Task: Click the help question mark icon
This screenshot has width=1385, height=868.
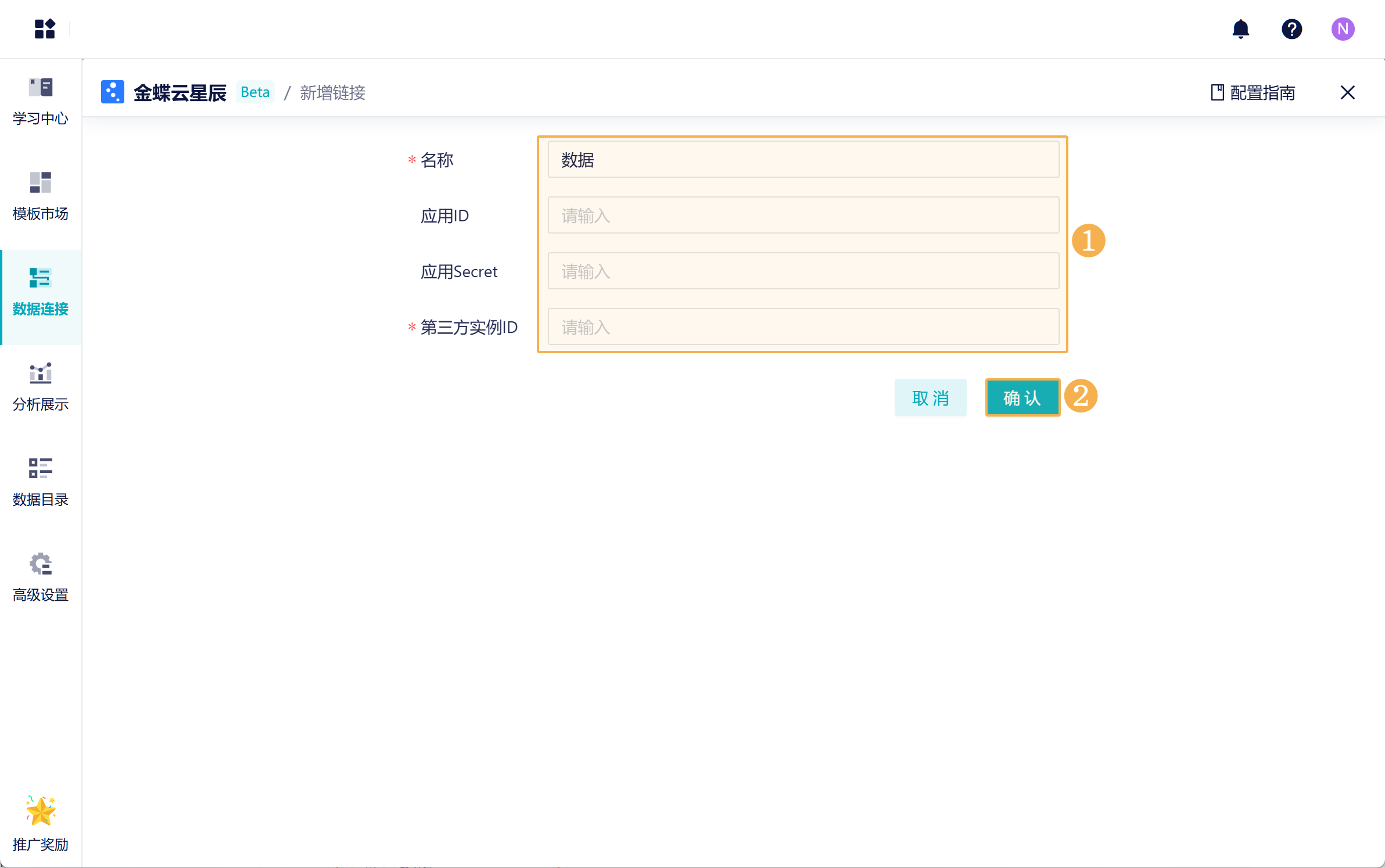Action: (1291, 28)
